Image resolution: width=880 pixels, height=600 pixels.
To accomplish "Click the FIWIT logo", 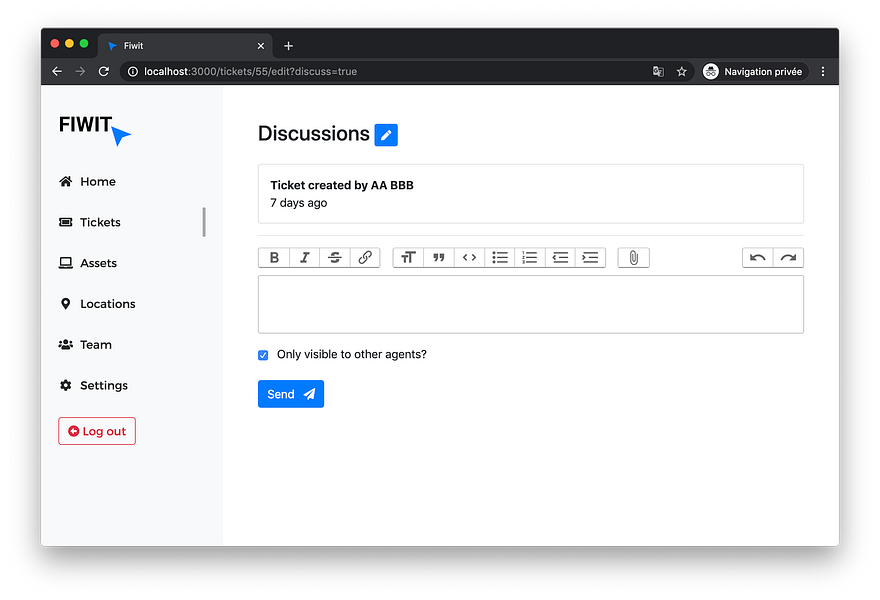I will (94, 129).
